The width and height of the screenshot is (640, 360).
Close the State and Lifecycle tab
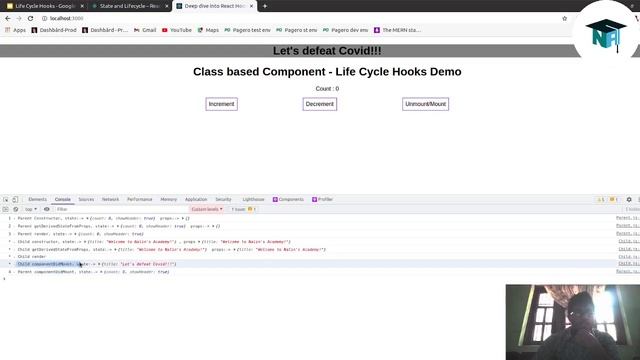[x=167, y=6]
